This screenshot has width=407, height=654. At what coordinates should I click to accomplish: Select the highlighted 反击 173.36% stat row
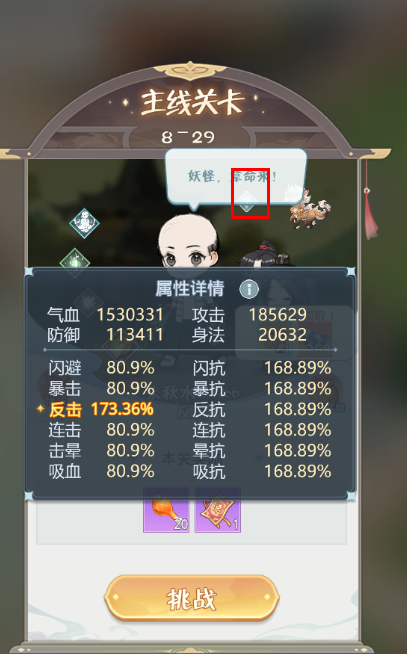(x=101, y=409)
